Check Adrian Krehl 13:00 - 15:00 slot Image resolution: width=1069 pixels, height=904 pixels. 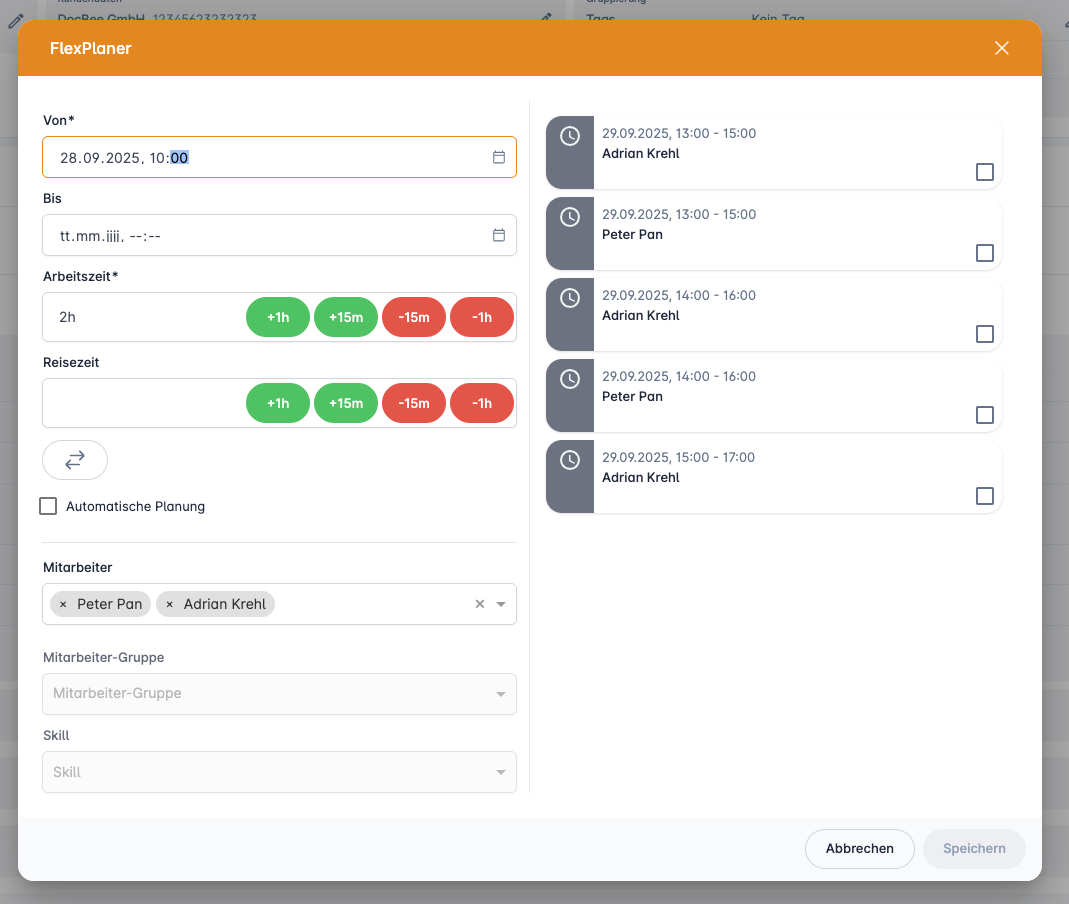click(x=984, y=172)
